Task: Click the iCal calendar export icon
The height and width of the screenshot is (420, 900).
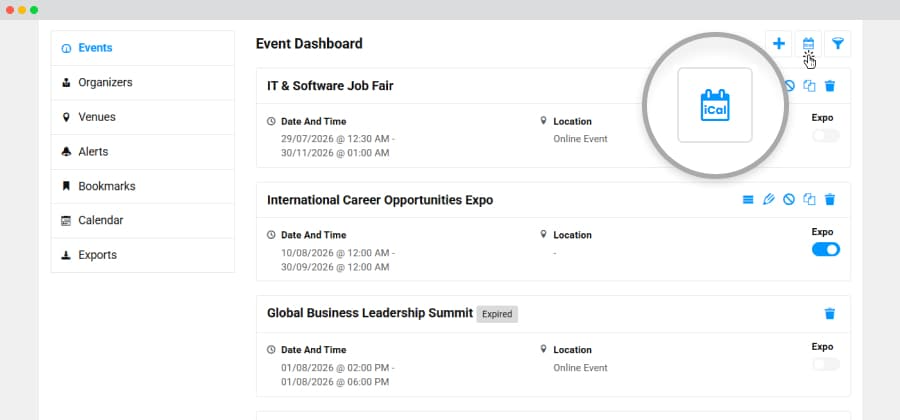Action: 808,44
